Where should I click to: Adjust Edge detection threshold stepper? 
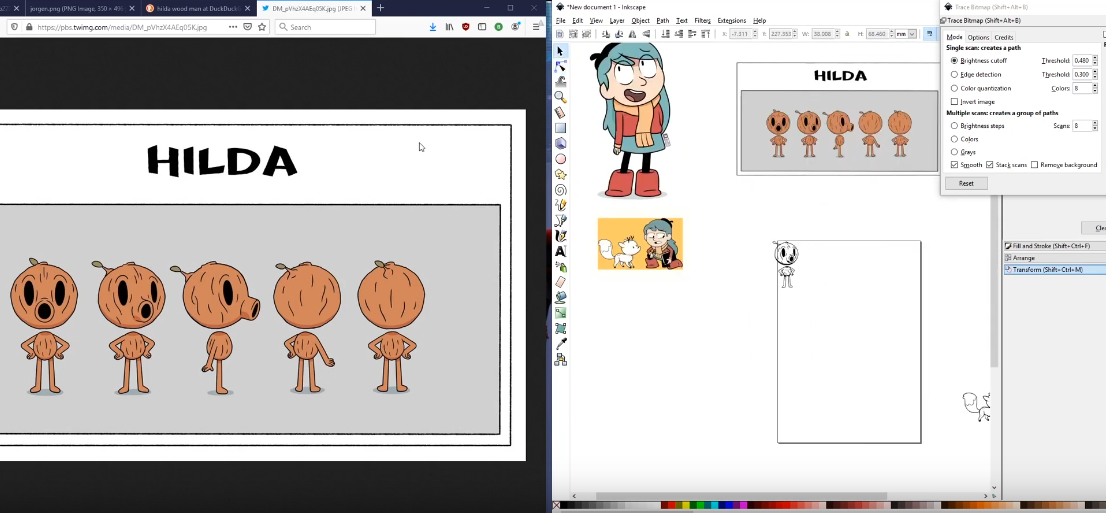point(1095,74)
